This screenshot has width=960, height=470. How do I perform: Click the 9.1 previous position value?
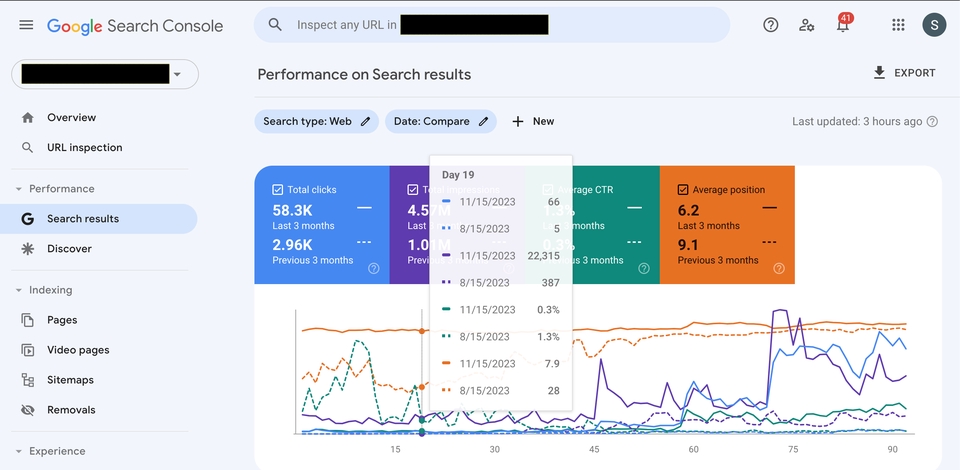(x=688, y=245)
